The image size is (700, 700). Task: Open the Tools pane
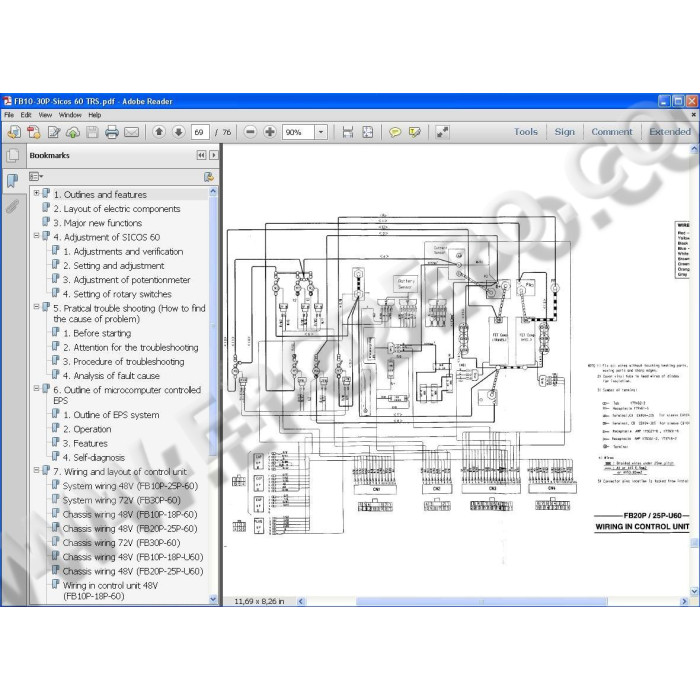[525, 132]
